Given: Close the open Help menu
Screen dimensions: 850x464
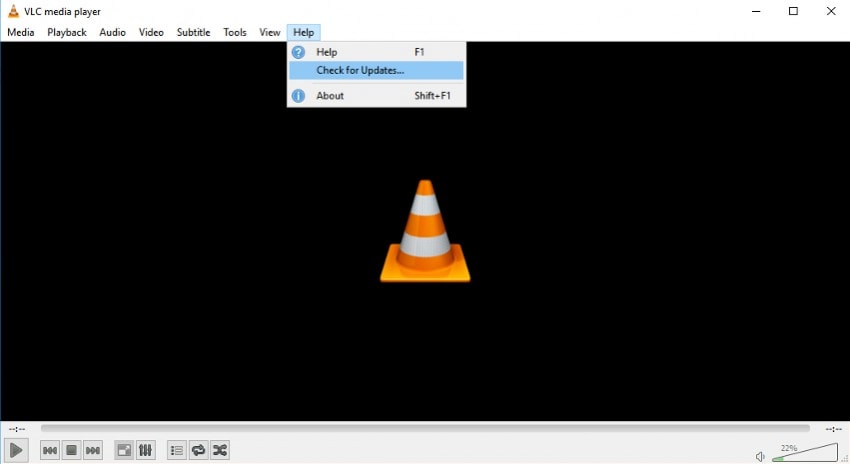Looking at the screenshot, I should click(304, 33).
